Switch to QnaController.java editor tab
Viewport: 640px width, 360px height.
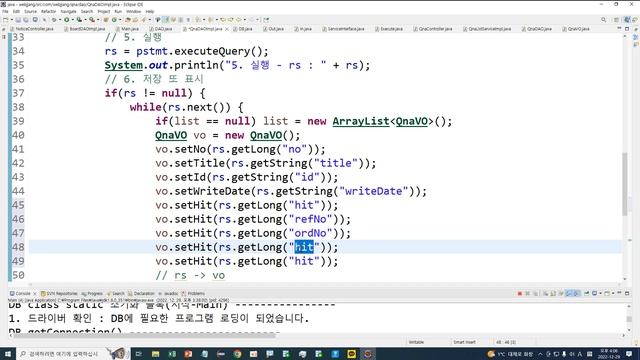[433, 29]
